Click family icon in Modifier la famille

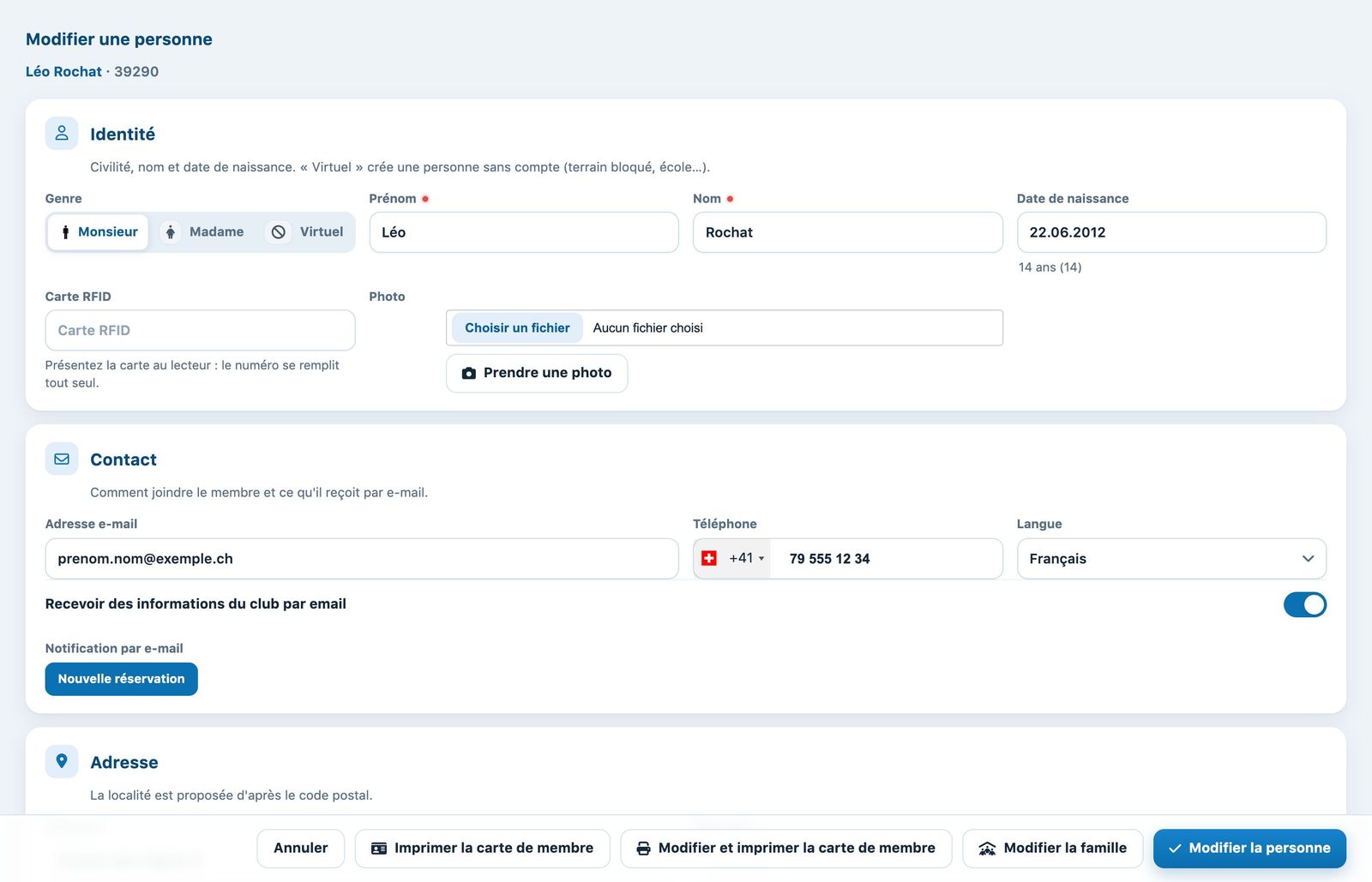pyautogui.click(x=987, y=849)
